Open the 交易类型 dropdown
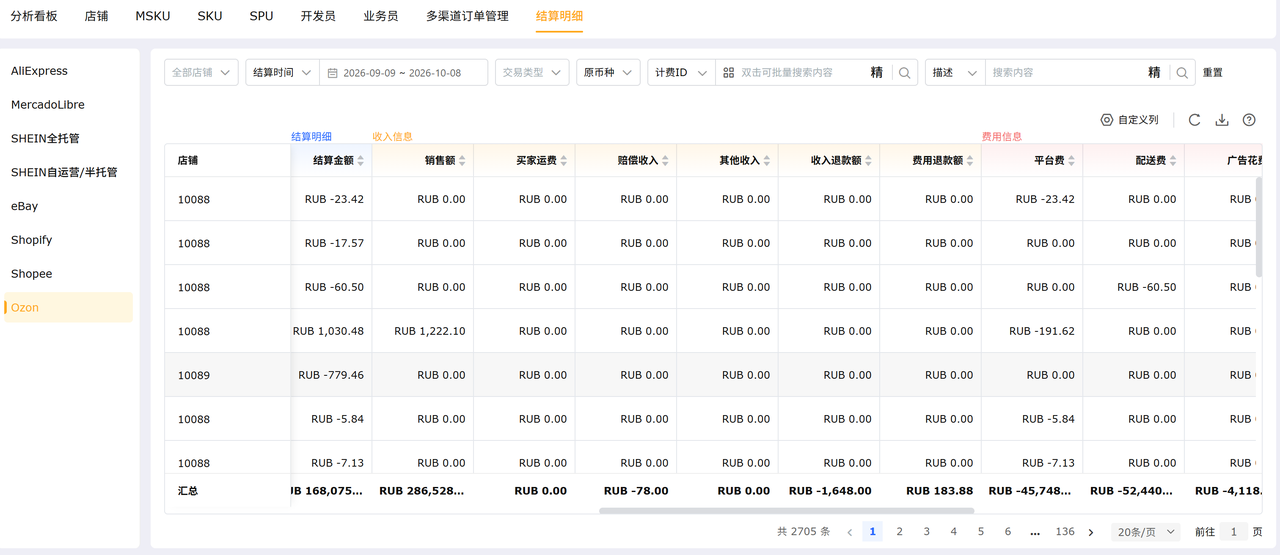 (532, 73)
